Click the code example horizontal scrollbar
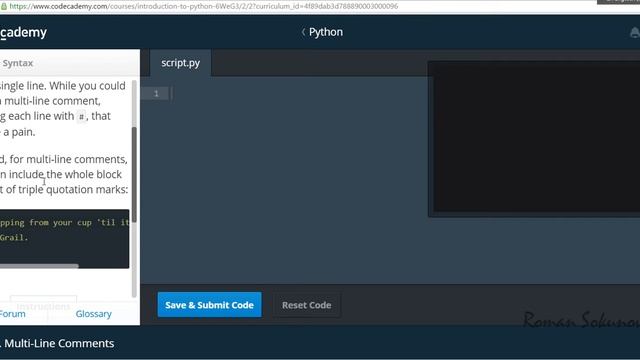Image resolution: width=640 pixels, height=360 pixels. tap(39, 266)
